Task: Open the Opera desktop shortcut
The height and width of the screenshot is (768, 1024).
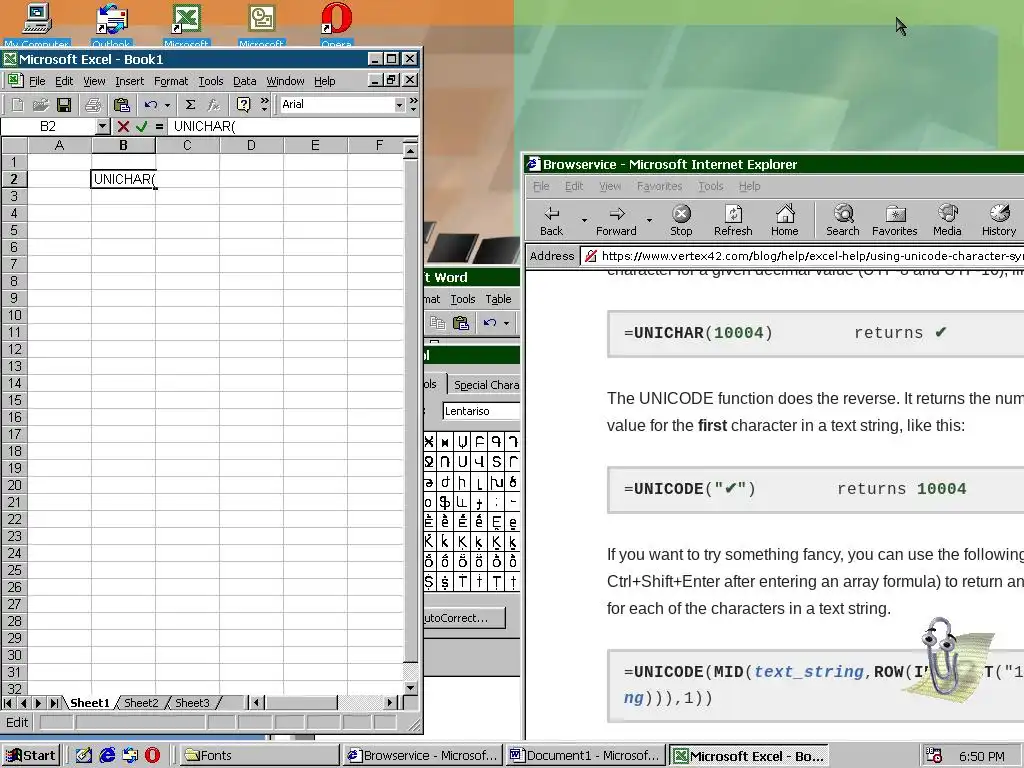Action: [336, 25]
